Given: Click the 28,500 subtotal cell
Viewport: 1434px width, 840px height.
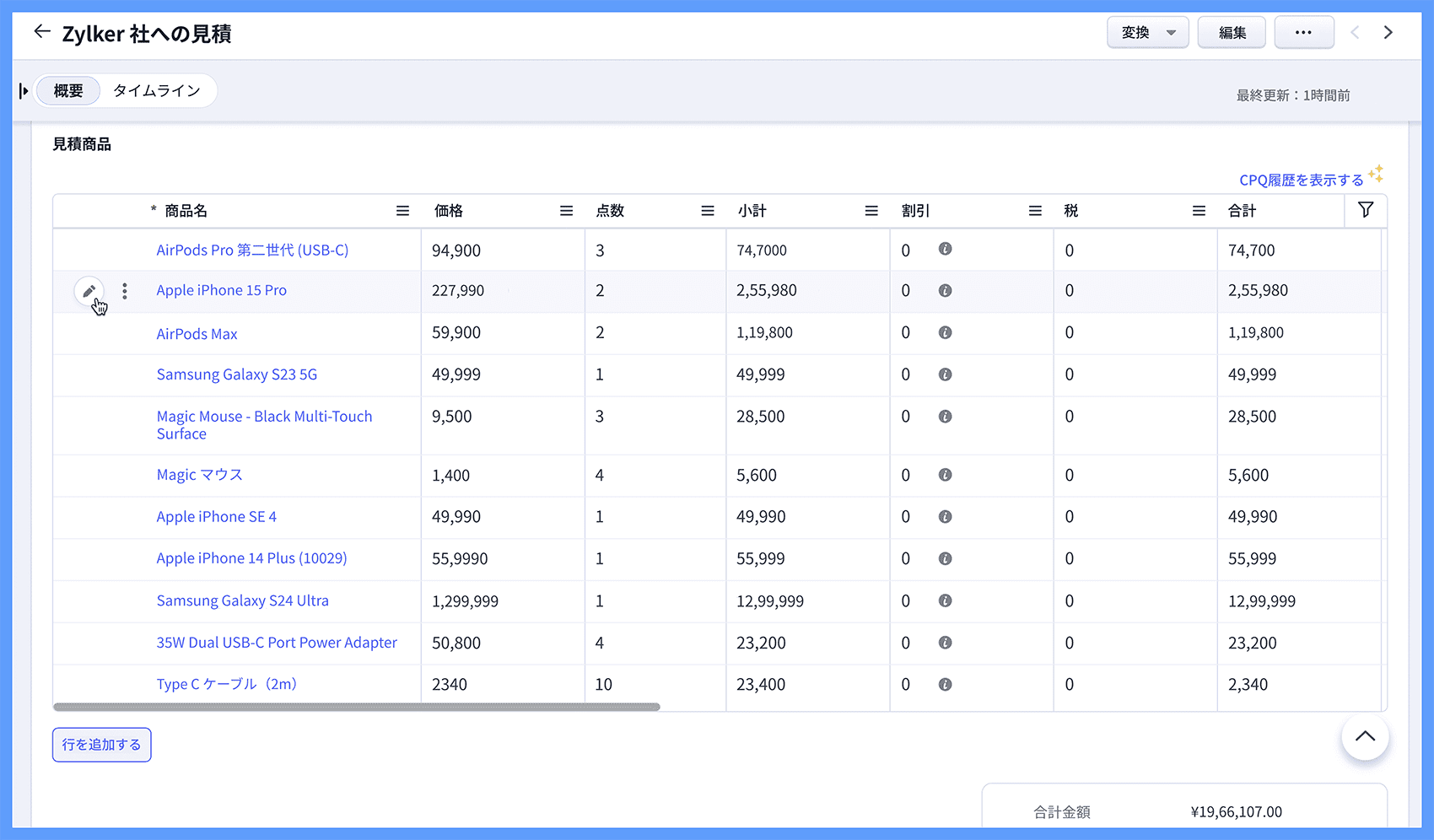Looking at the screenshot, I should [807, 426].
